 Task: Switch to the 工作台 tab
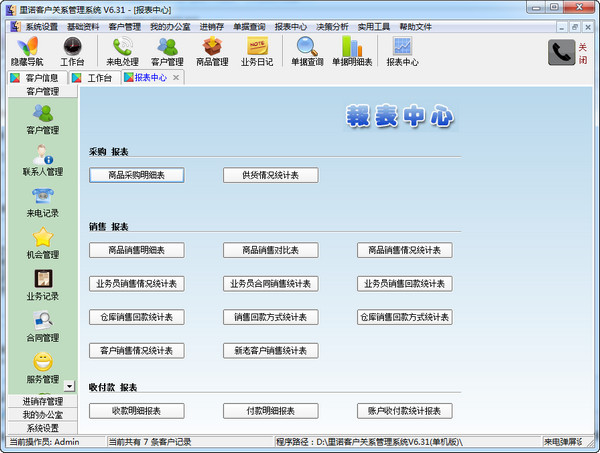click(x=95, y=78)
